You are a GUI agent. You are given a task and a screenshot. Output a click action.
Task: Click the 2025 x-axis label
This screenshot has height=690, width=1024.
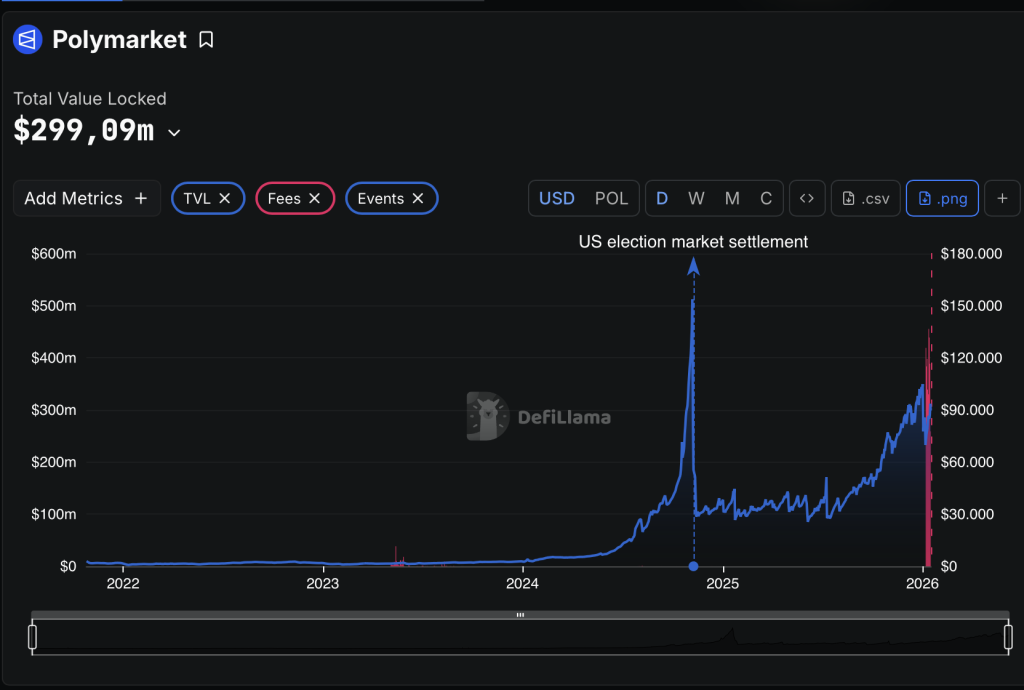(x=722, y=584)
